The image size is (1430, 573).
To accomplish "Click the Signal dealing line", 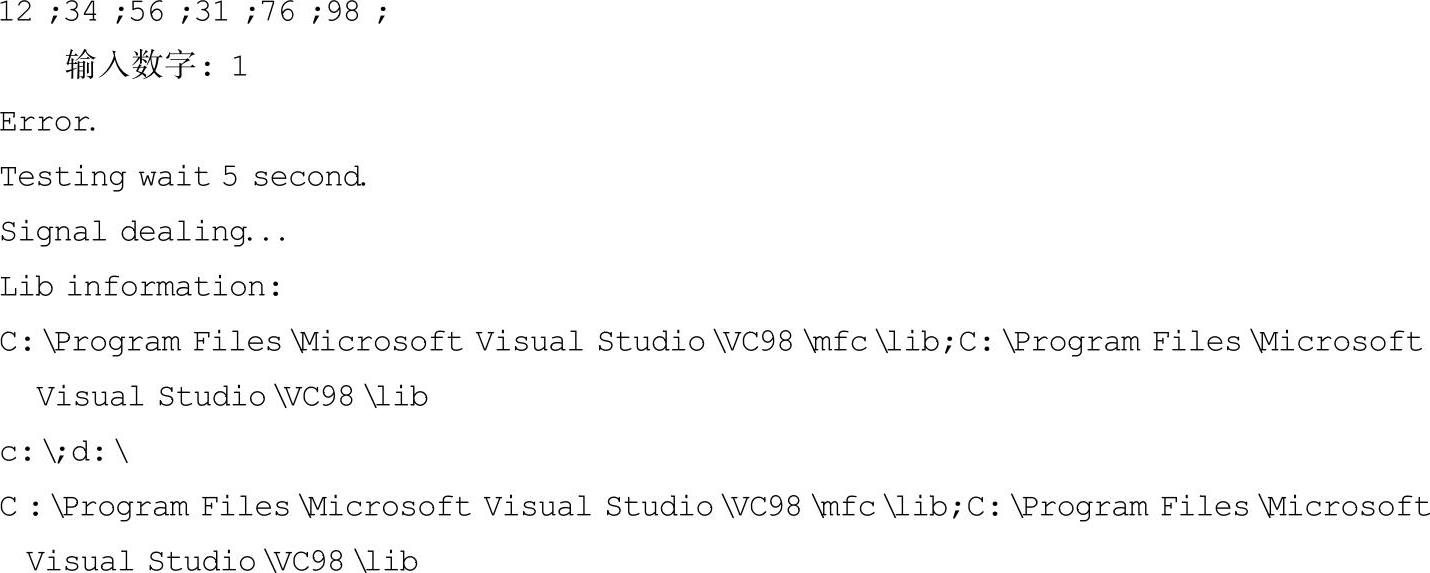I will tap(143, 232).
